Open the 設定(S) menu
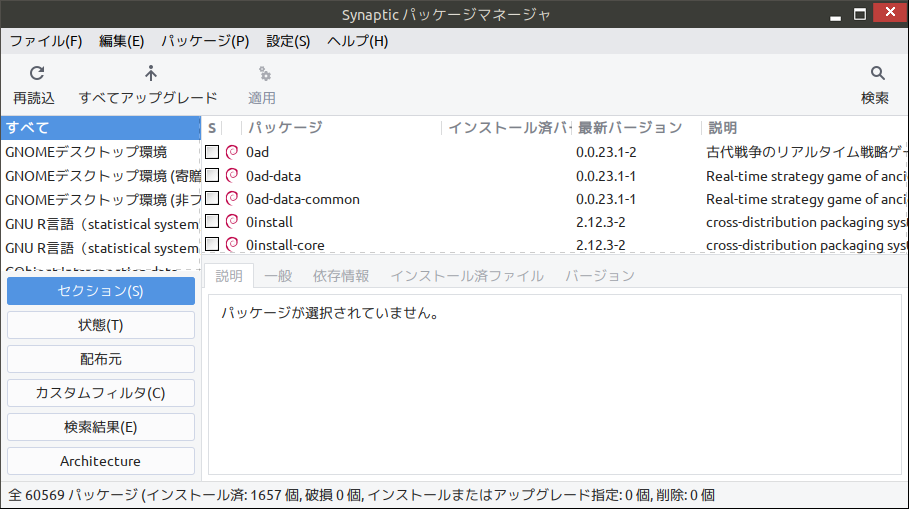Image resolution: width=909 pixels, height=509 pixels. coord(288,41)
